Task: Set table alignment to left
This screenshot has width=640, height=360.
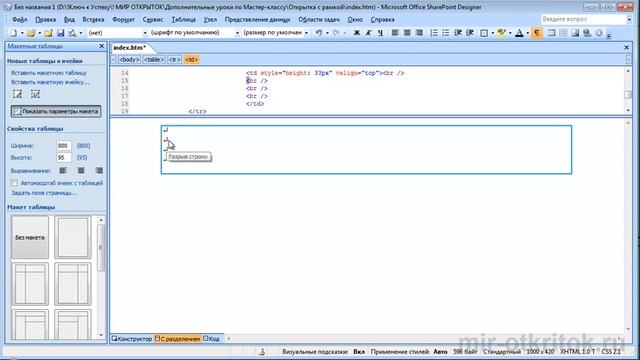Action: click(x=63, y=171)
